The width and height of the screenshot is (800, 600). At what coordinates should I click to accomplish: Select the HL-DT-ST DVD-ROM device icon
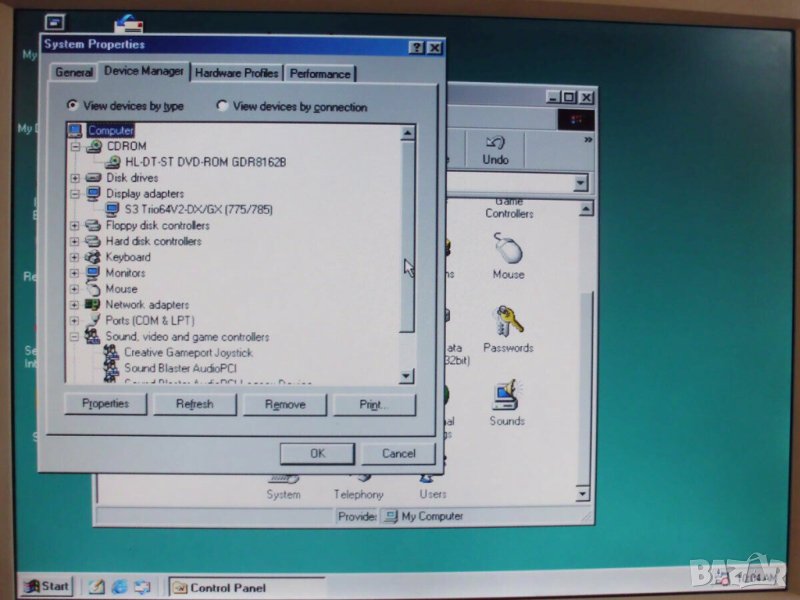[x=113, y=162]
